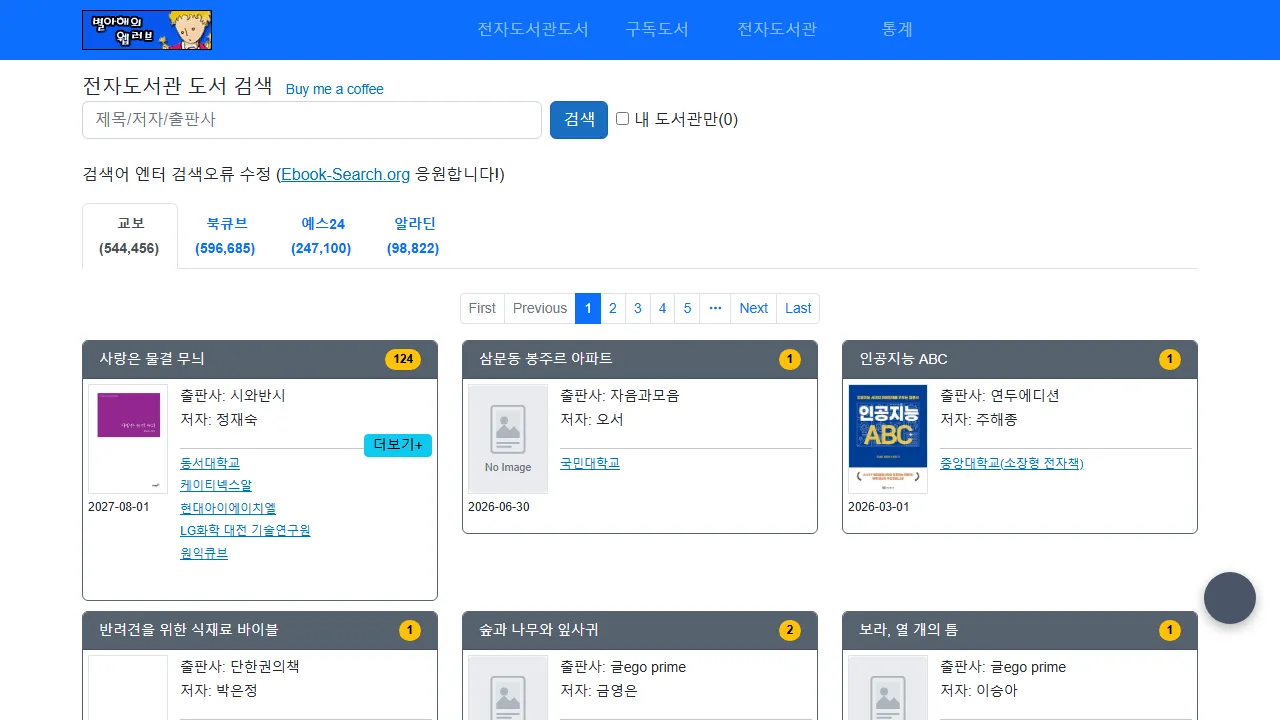Click the floating circular button bottom right
Image resolution: width=1280 pixels, height=720 pixels.
pos(1229,597)
